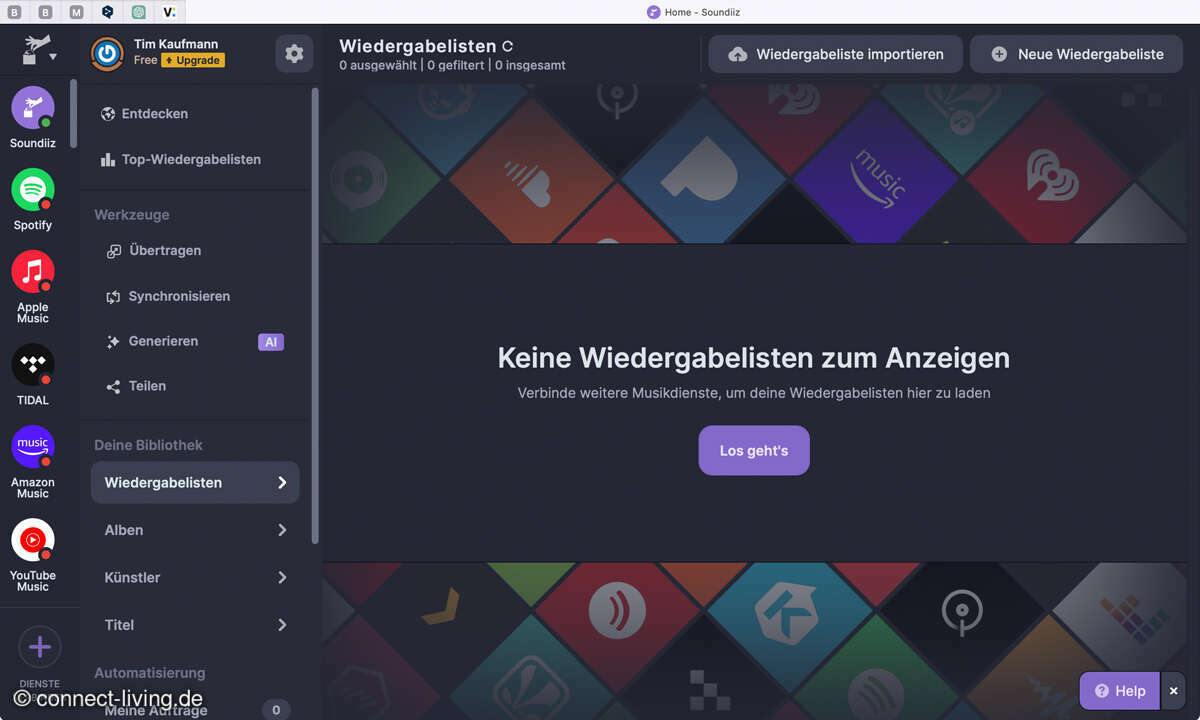Image resolution: width=1200 pixels, height=720 pixels.
Task: Open settings via the gear icon
Action: pyautogui.click(x=294, y=54)
